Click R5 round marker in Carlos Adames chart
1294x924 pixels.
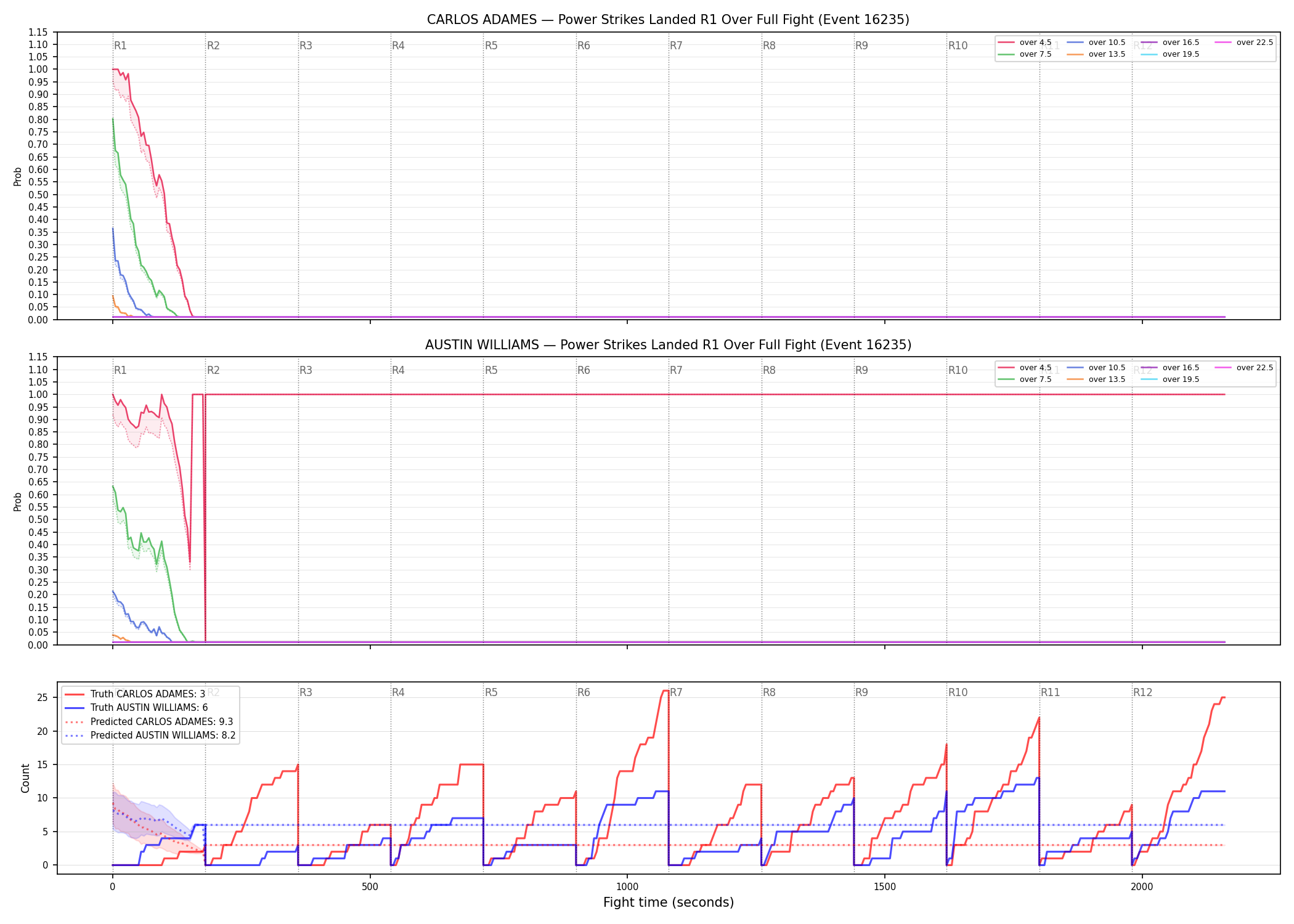pos(491,46)
